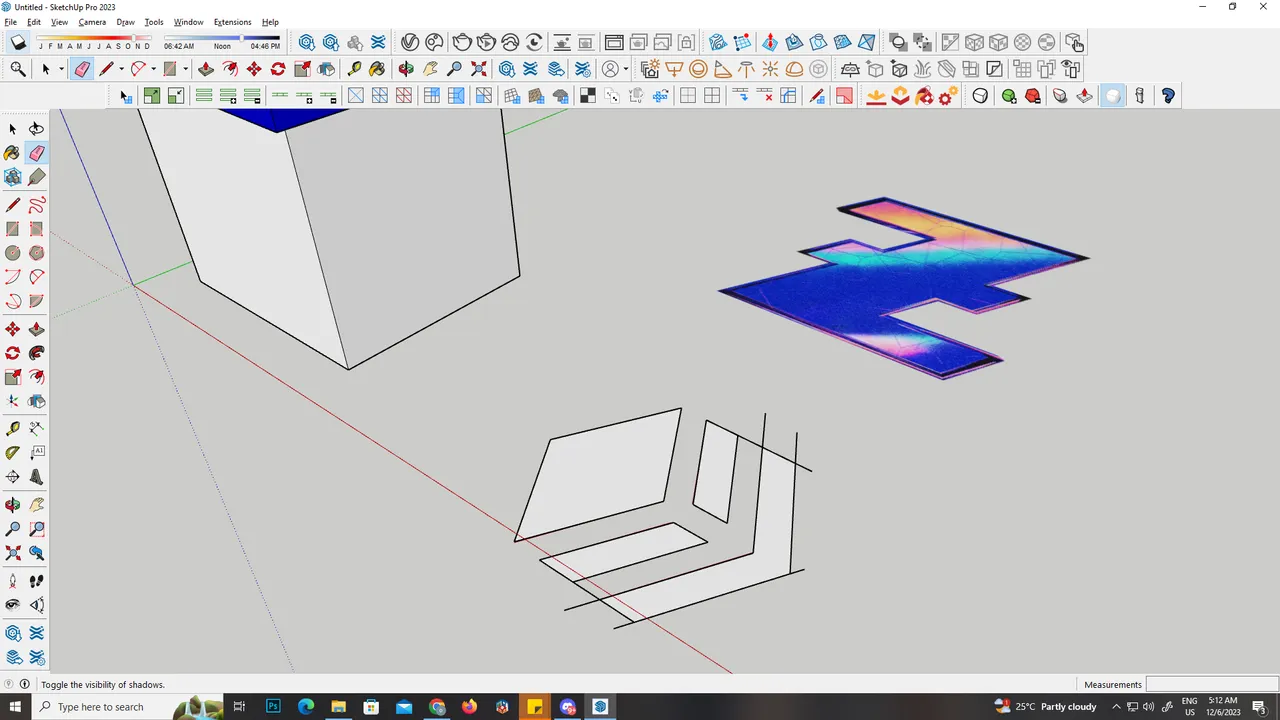
Task: Activate the Push/Pull tool in the left toolbar
Action: pos(37,329)
